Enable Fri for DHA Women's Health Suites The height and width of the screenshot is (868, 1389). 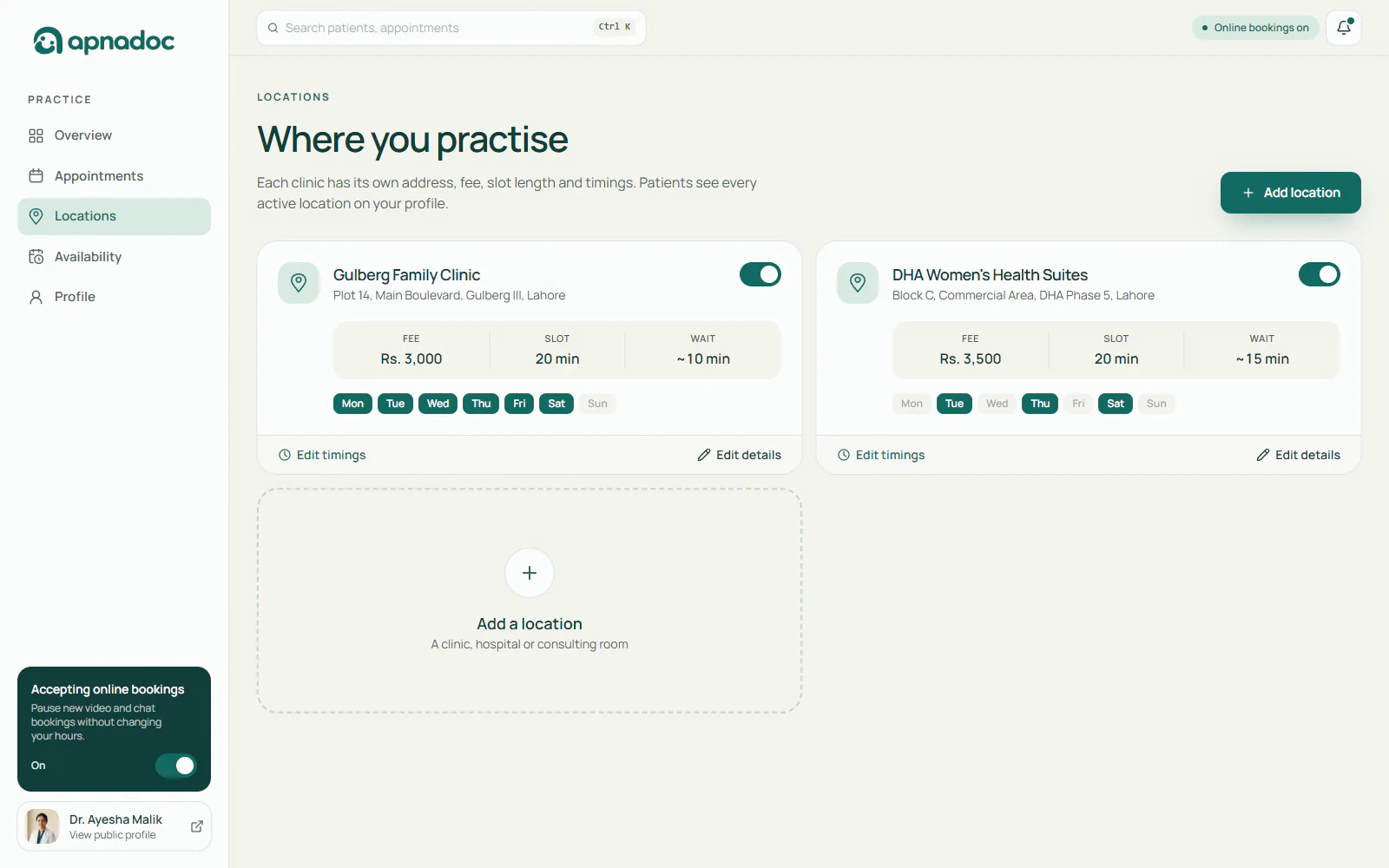(x=1078, y=404)
